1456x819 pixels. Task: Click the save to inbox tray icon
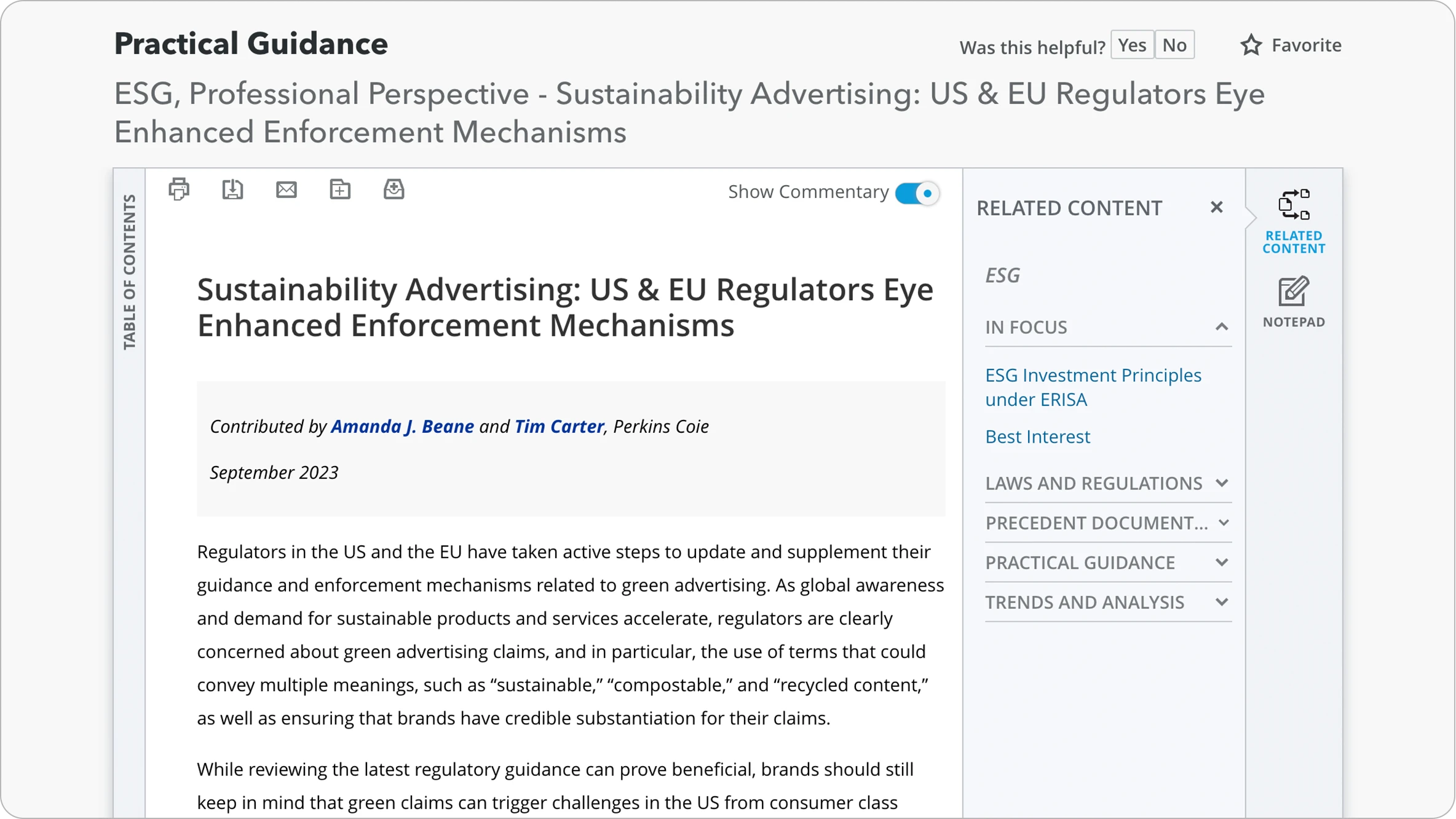[x=394, y=189]
